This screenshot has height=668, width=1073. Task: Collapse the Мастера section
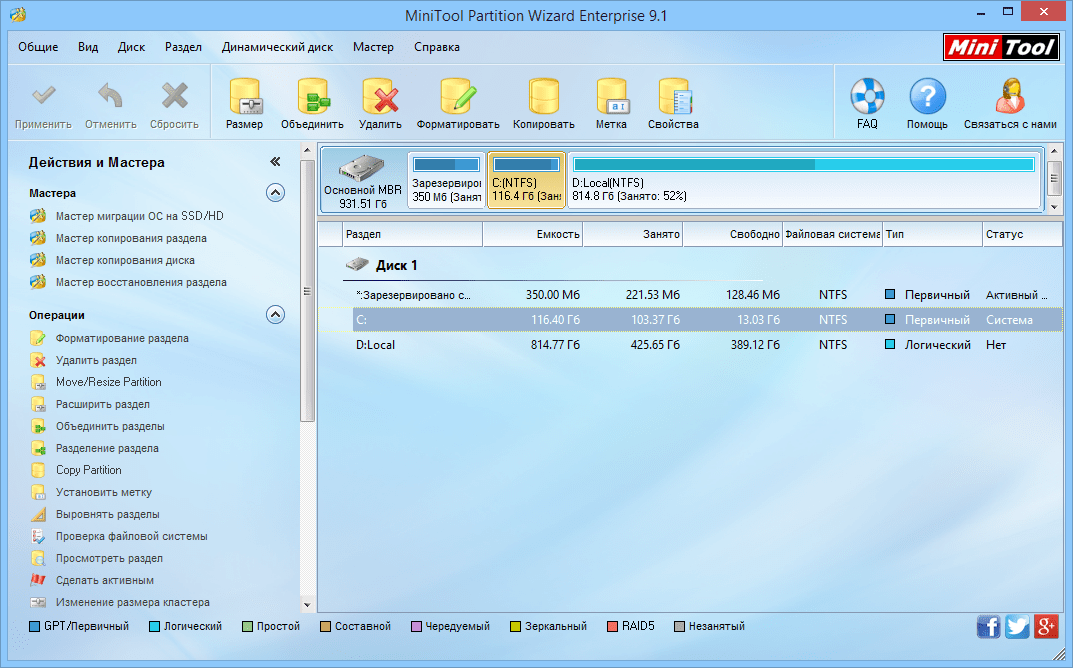tap(275, 192)
